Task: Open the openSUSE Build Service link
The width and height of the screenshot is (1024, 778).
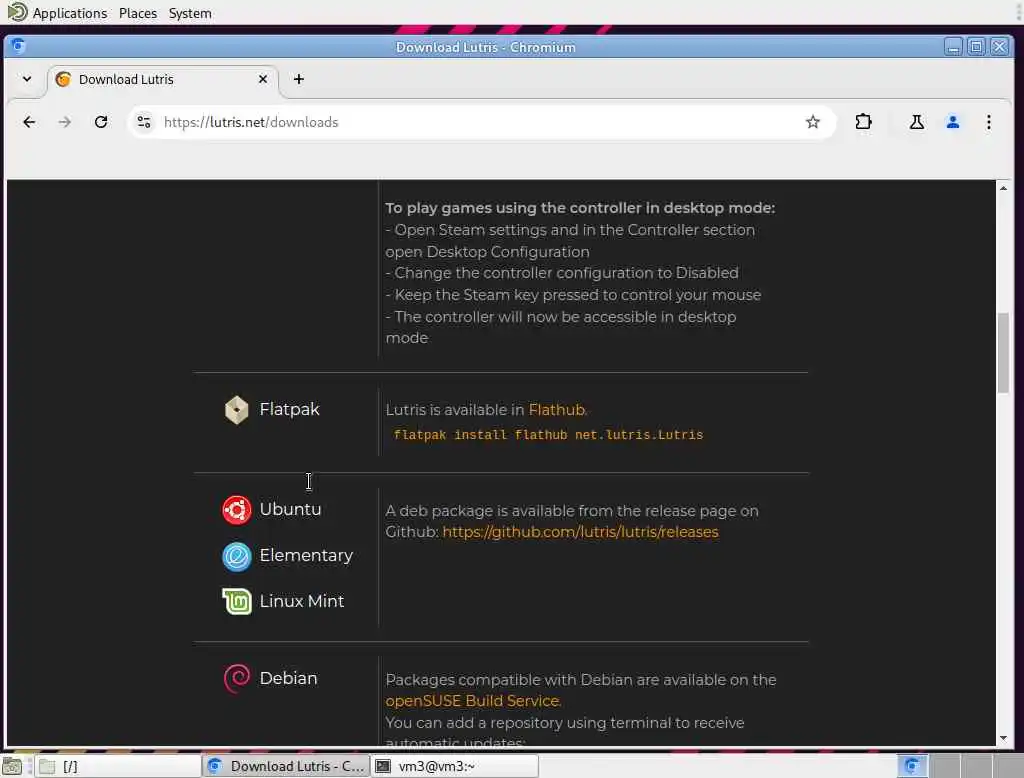Action: tap(472, 701)
